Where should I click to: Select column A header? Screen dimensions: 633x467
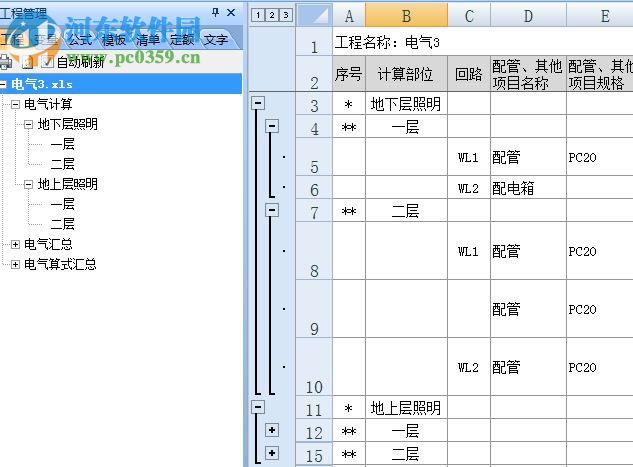pos(349,16)
